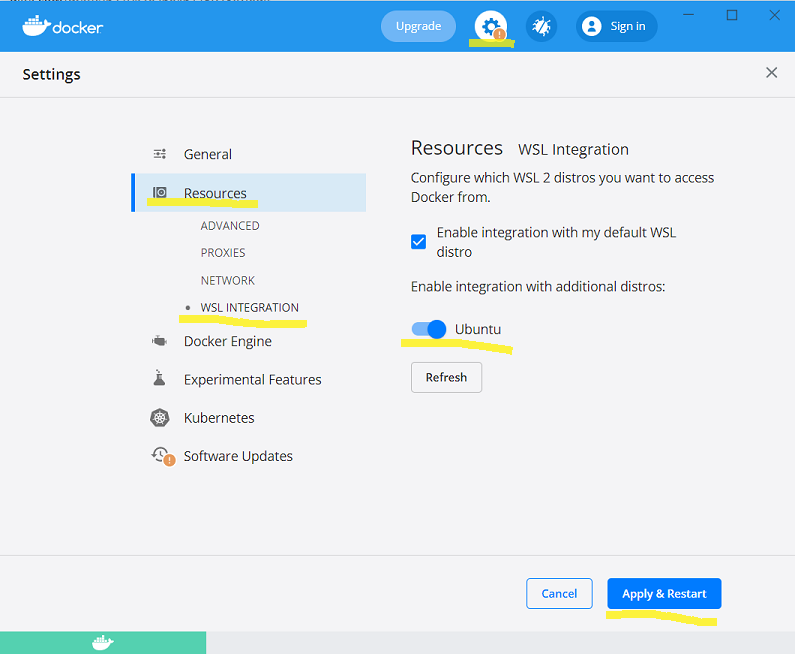This screenshot has width=795, height=654.
Task: Open Kubernetes settings
Action: coord(219,418)
